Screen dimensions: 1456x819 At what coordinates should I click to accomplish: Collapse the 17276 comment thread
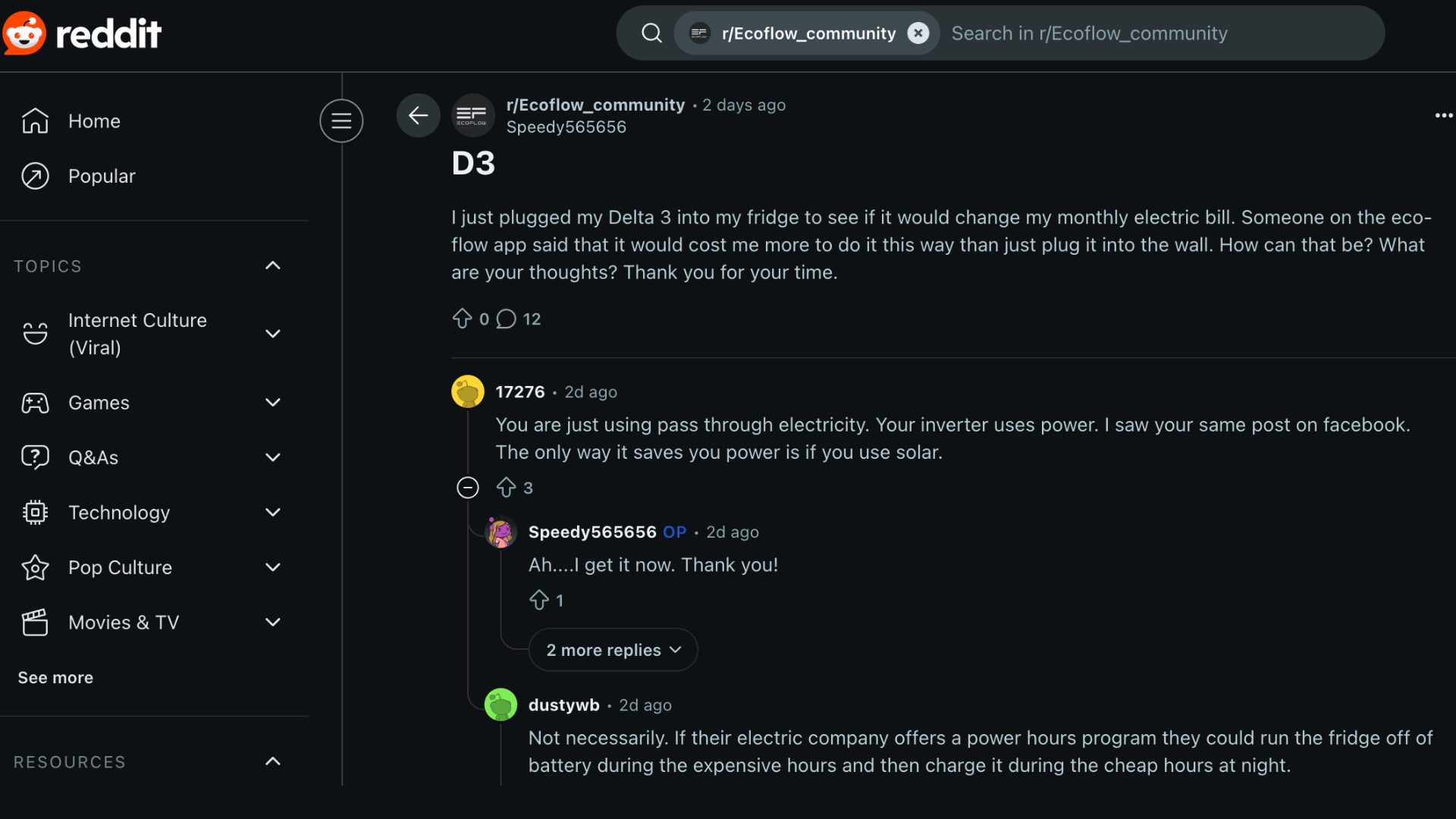(x=468, y=488)
